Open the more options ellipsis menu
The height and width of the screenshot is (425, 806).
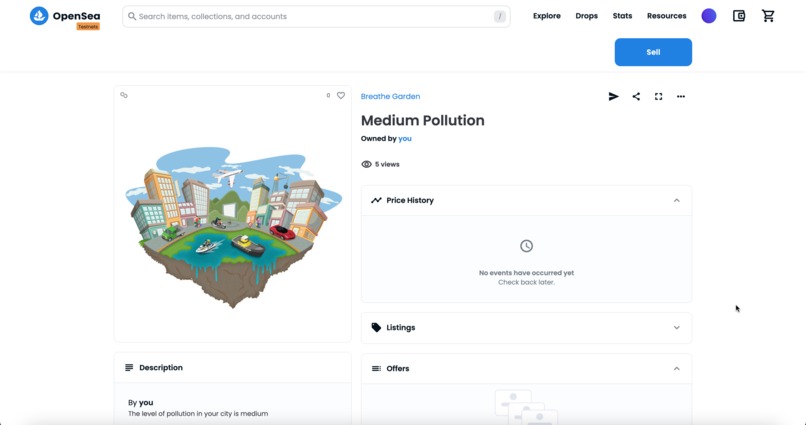[x=681, y=97]
